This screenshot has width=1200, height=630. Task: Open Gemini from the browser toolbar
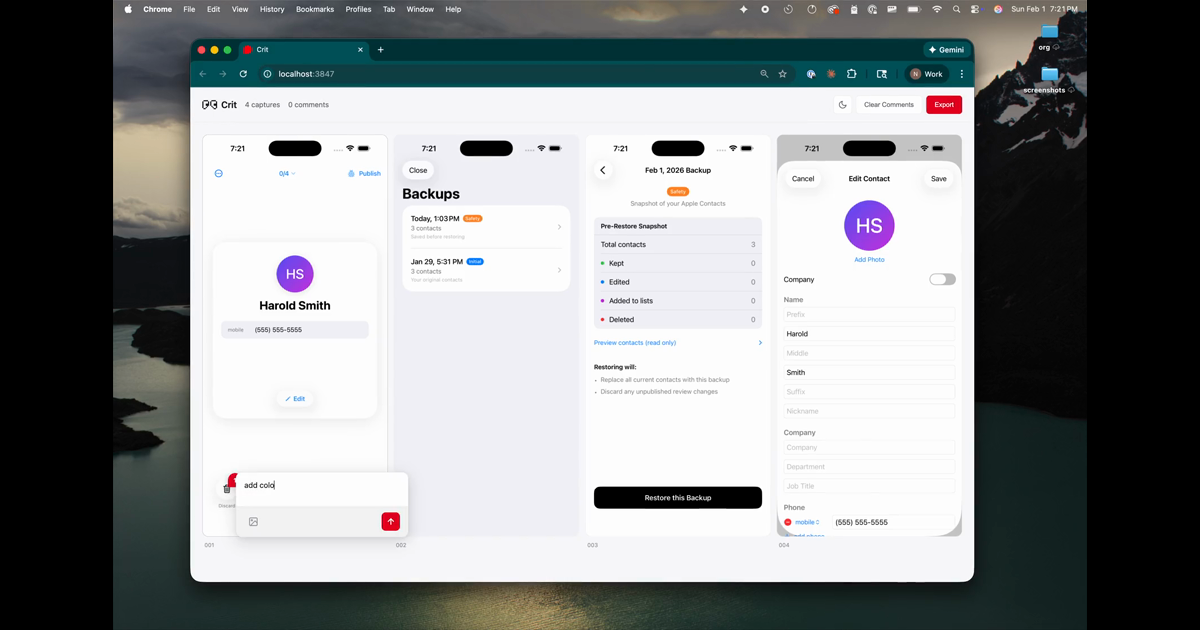946,49
